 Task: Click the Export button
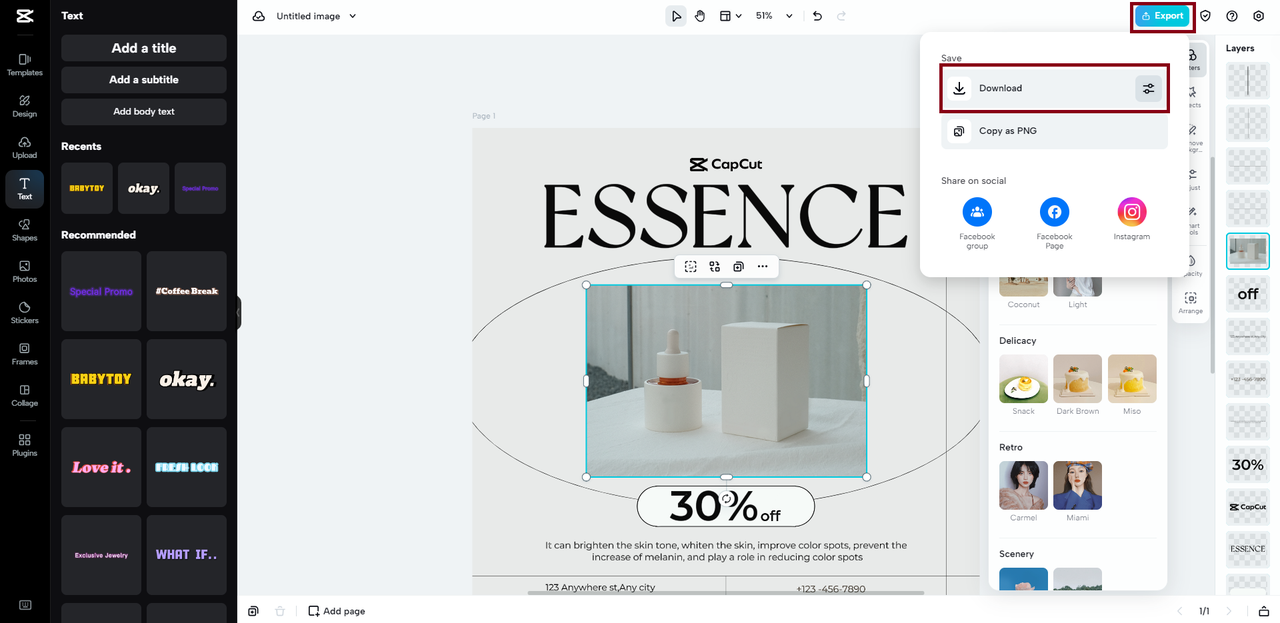[x=1162, y=16]
